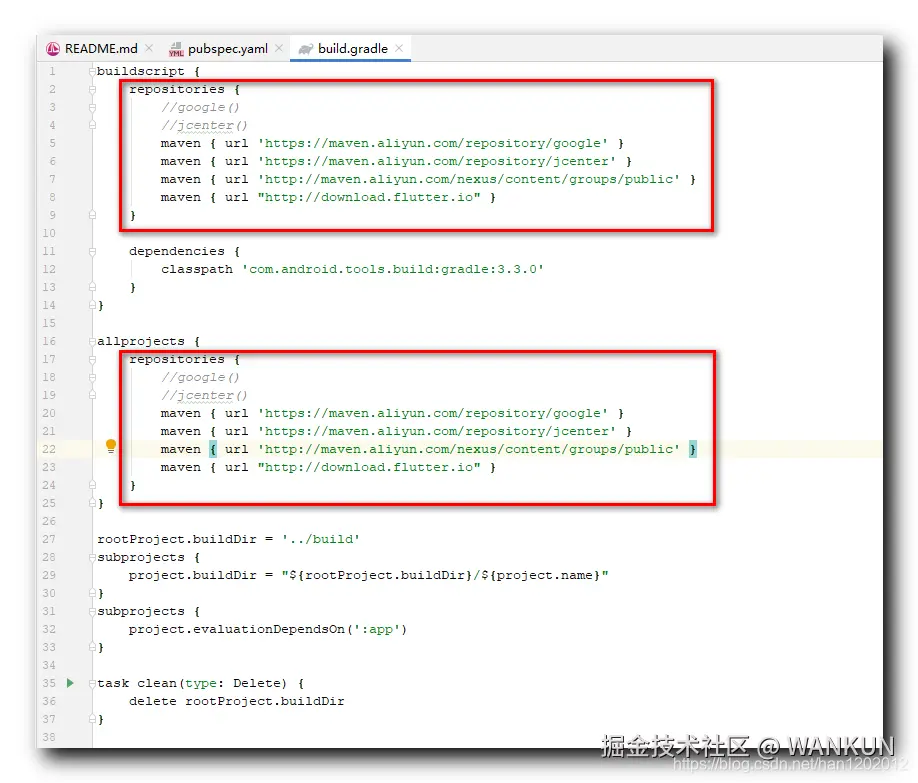Click the commented //jcenter() on line 19
Screen dimensions: 918x783
click(204, 395)
